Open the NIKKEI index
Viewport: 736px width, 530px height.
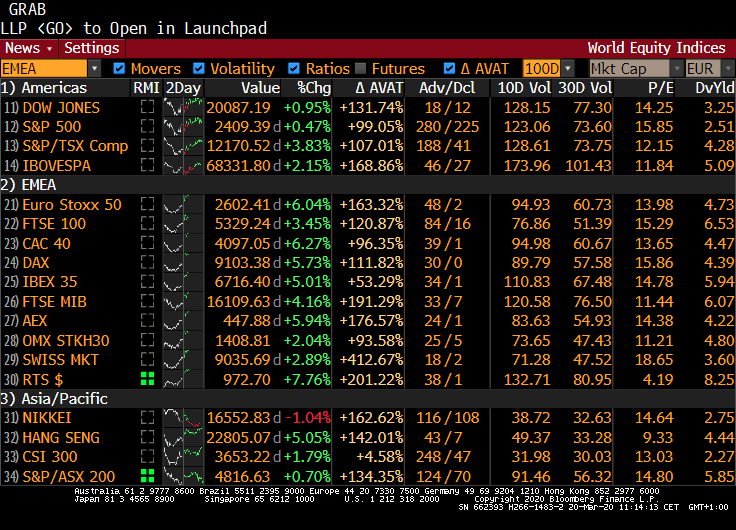[x=47, y=418]
